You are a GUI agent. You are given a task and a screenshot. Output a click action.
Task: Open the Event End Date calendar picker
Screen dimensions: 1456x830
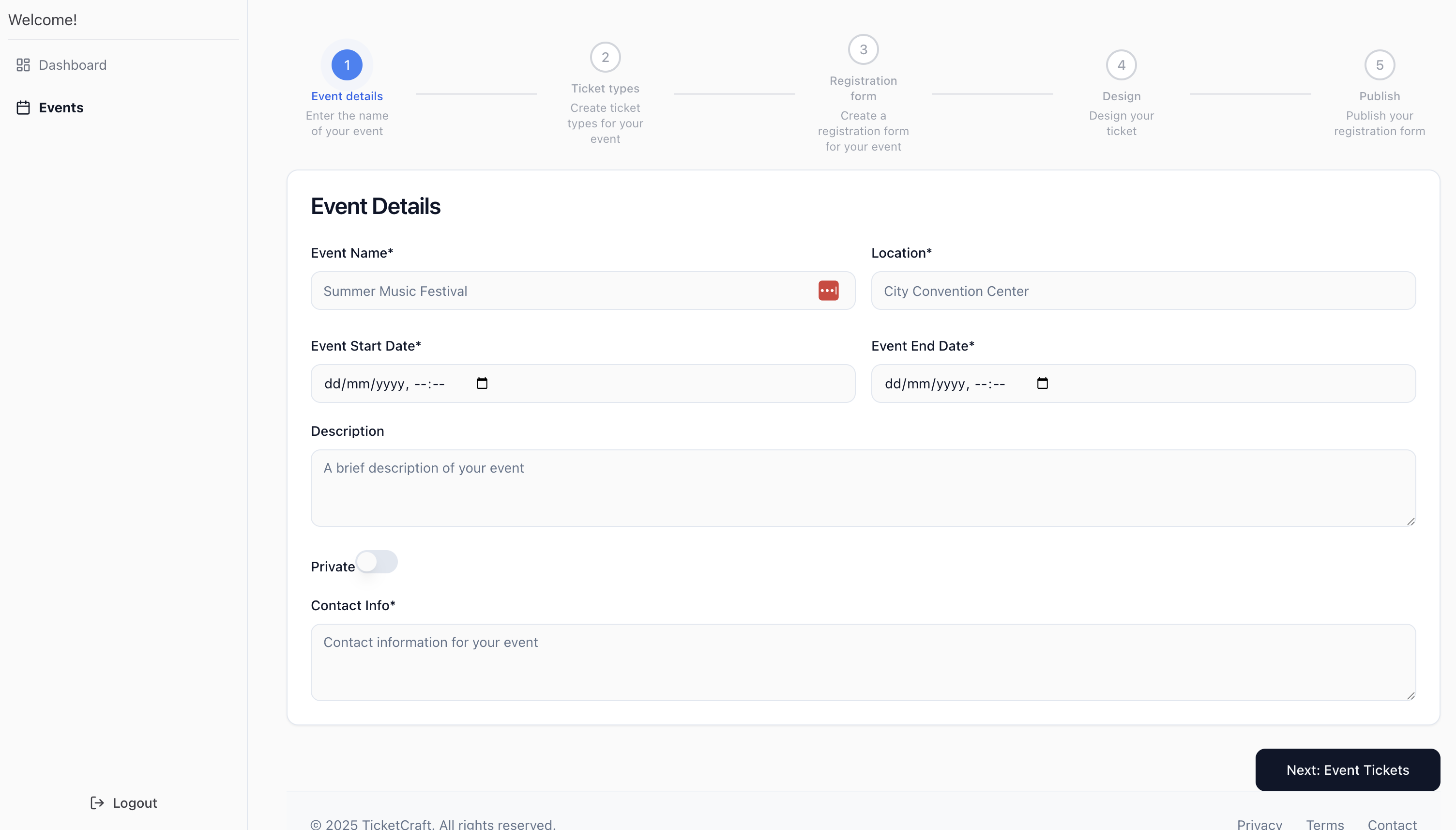click(x=1043, y=383)
